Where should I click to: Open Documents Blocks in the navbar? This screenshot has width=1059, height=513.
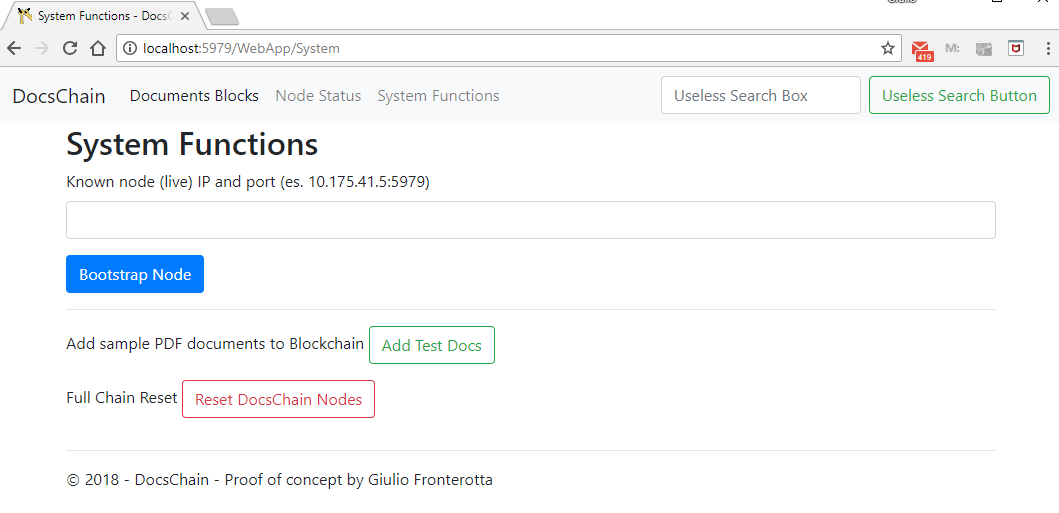click(x=194, y=96)
